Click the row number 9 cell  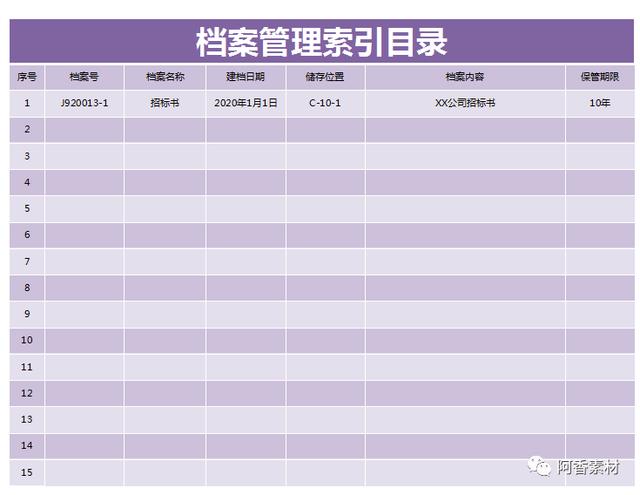click(27, 314)
